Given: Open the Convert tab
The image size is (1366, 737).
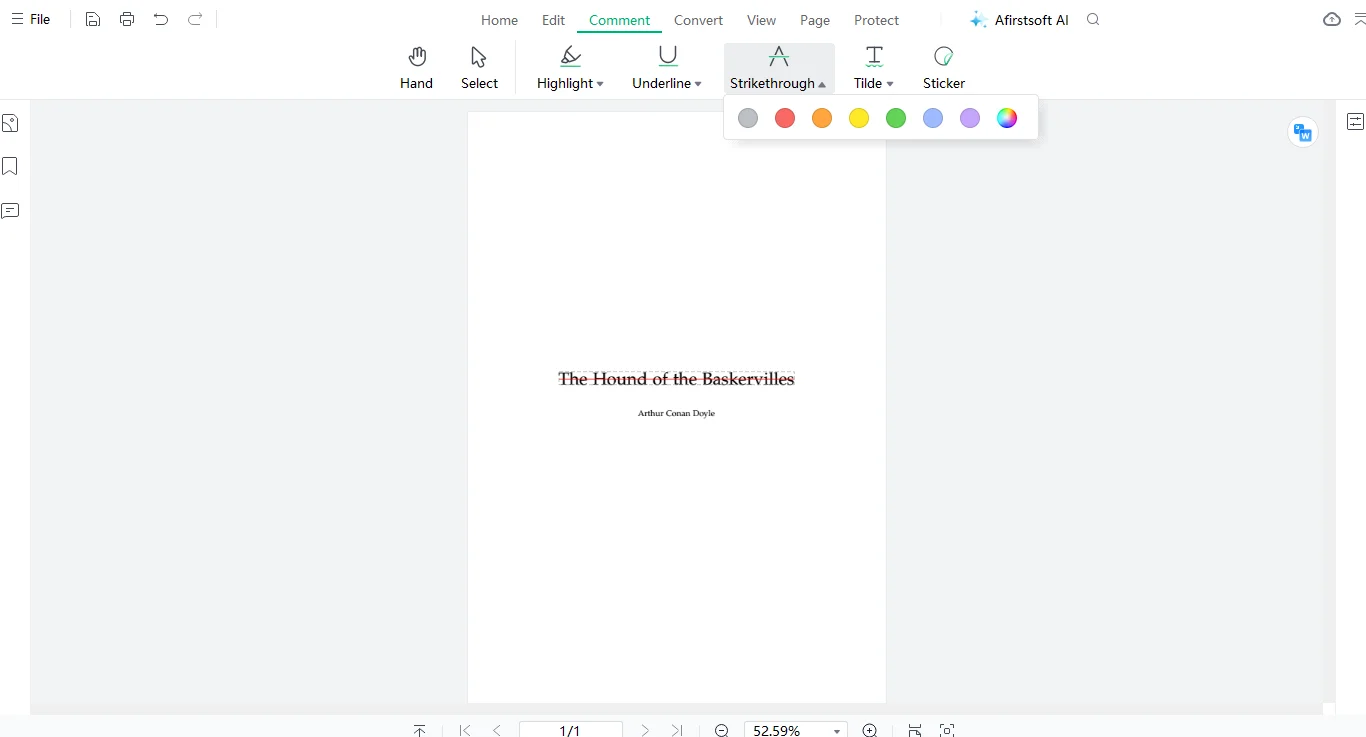Looking at the screenshot, I should pos(698,20).
